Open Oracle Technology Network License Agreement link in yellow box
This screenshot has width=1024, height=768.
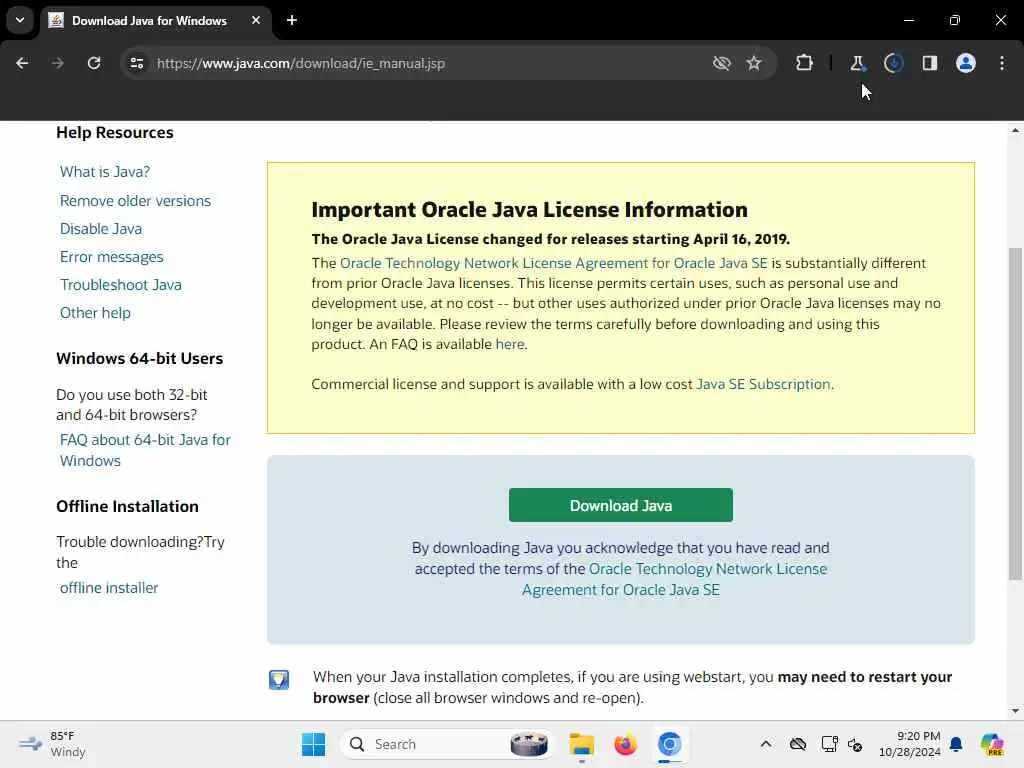(x=554, y=263)
